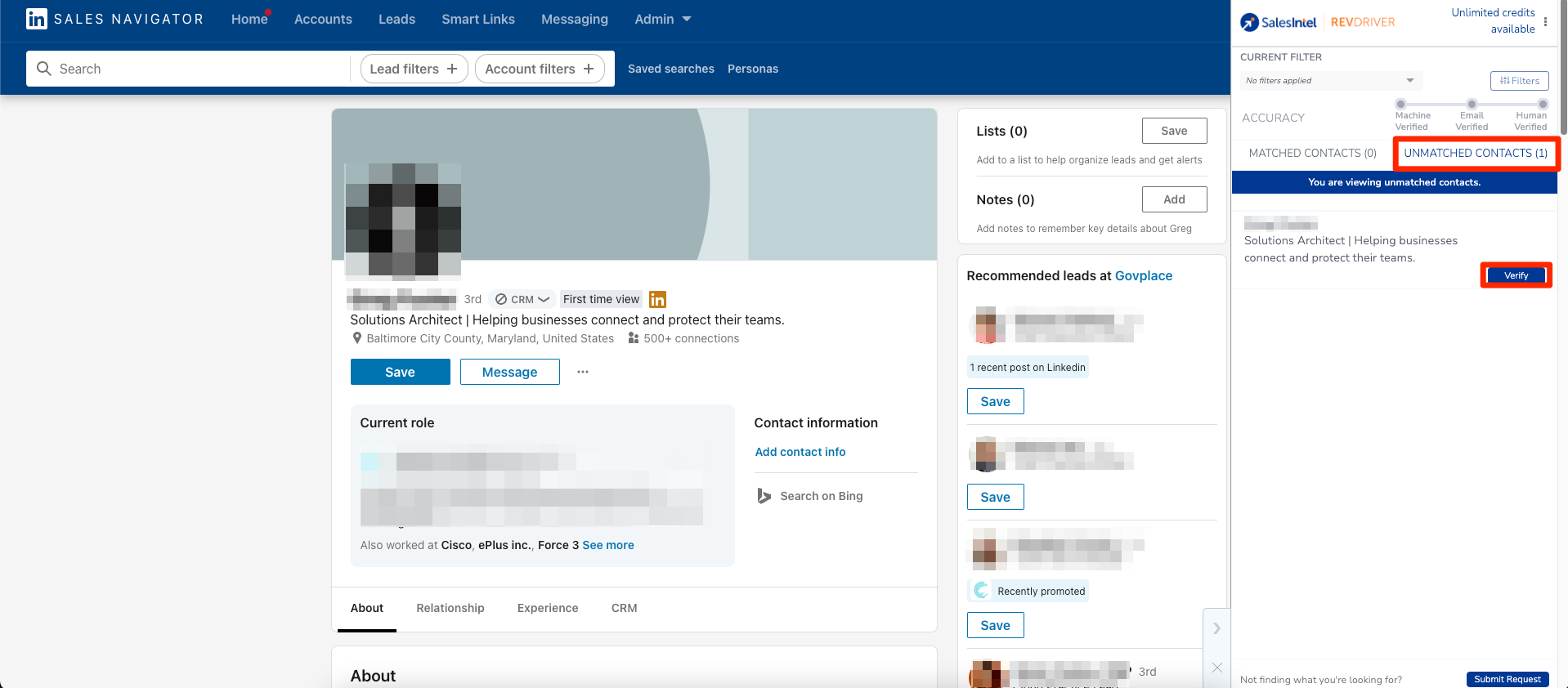Open the Leads menu item

pyautogui.click(x=396, y=19)
